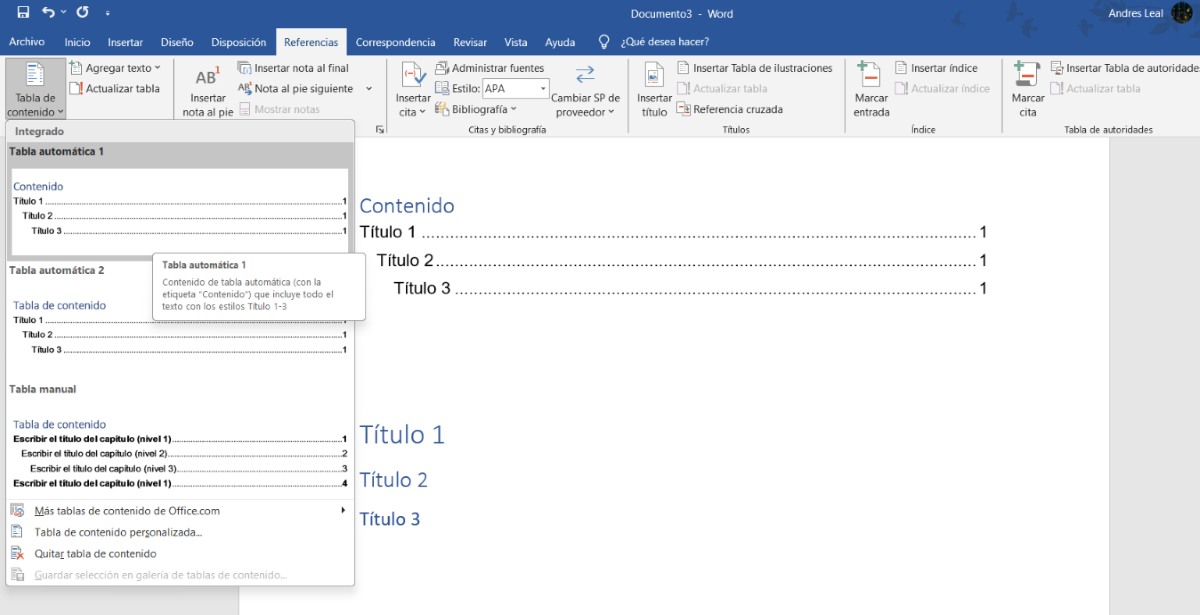The width and height of the screenshot is (1200, 615).
Task: Click the Insertar cita button
Action: pyautogui.click(x=413, y=90)
